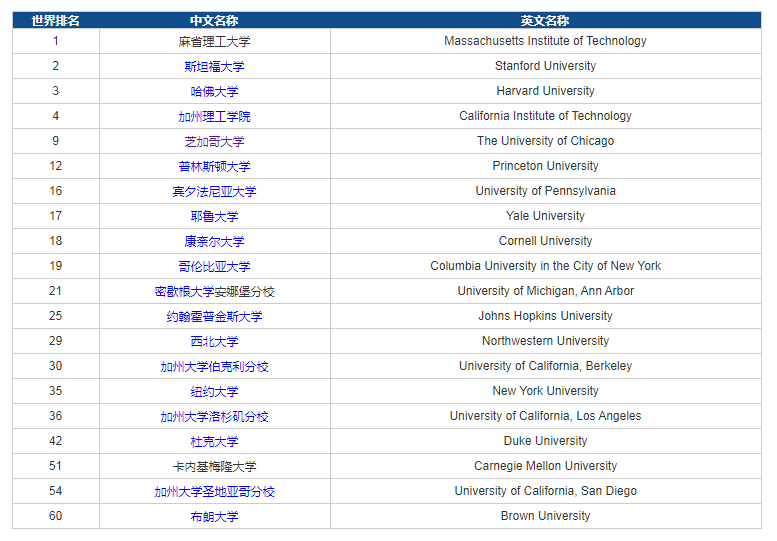
Task: Select the 麻省理工大学 cell text
Action: coord(214,42)
